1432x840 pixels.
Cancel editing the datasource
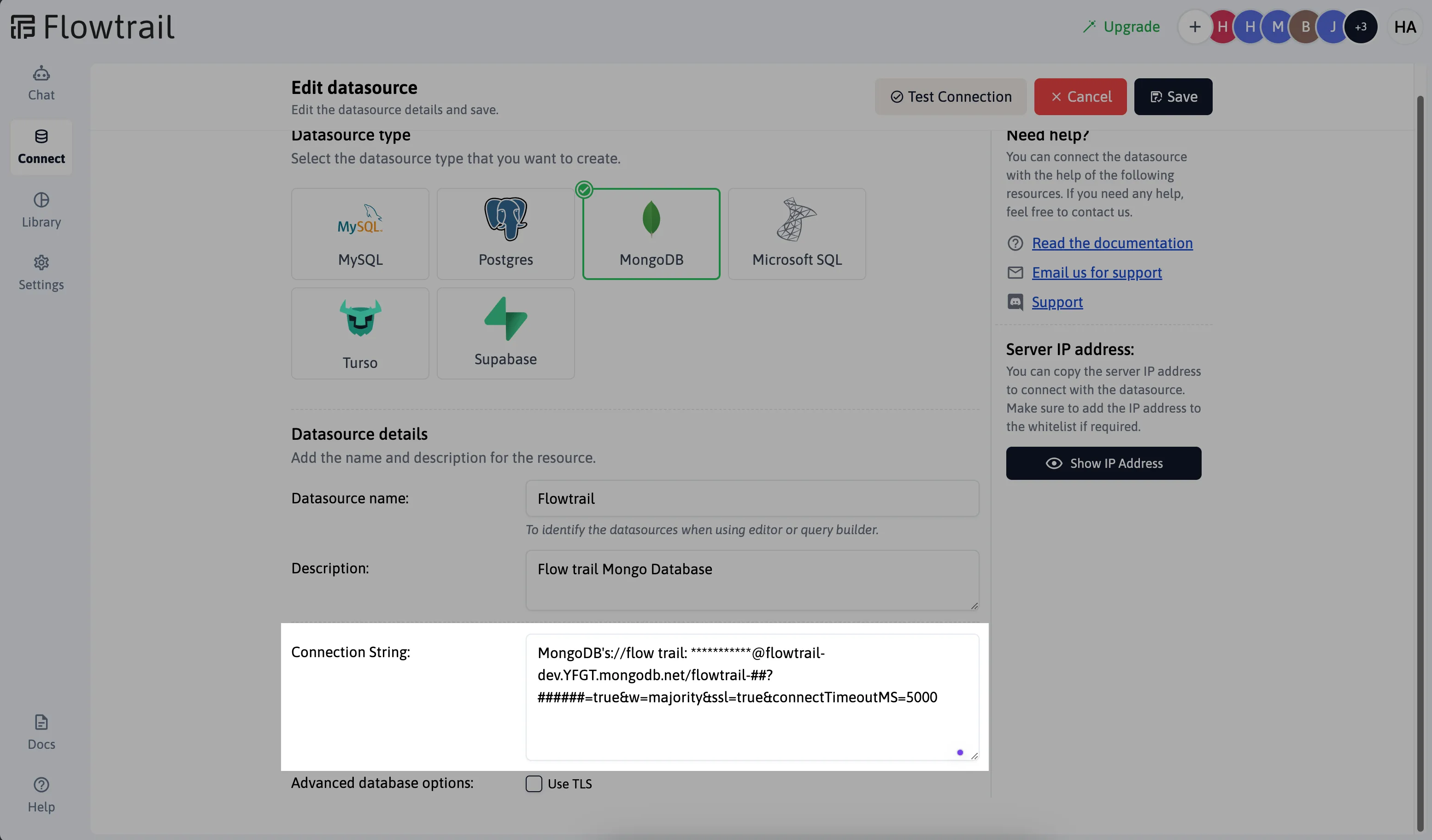pos(1080,97)
